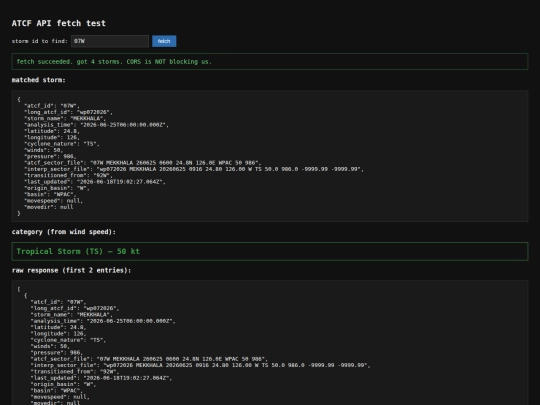This screenshot has width=540, height=405.
Task: Click the winds 50 line in matched storm
Action: [x=43, y=150]
